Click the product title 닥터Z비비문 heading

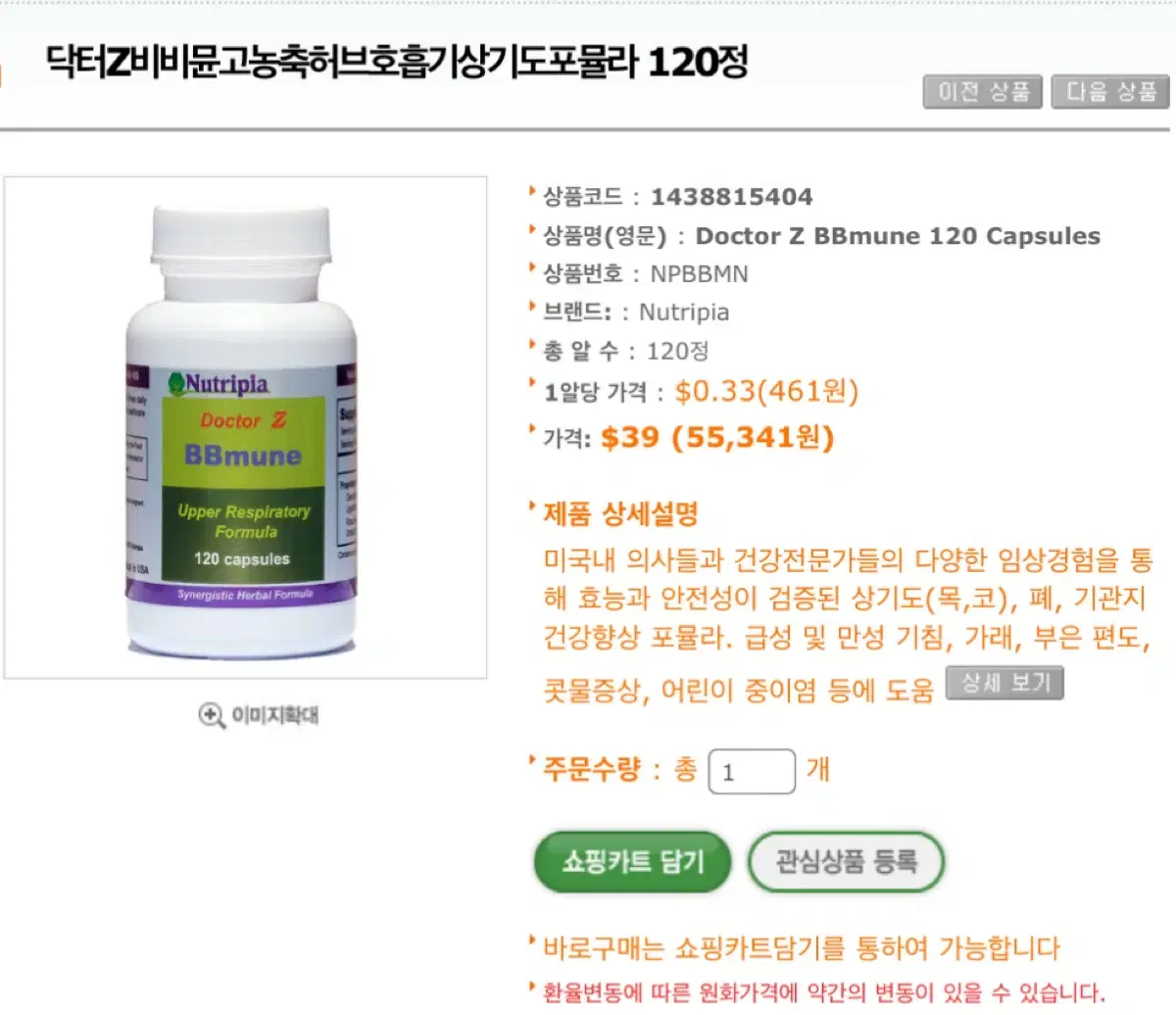pyautogui.click(x=397, y=62)
